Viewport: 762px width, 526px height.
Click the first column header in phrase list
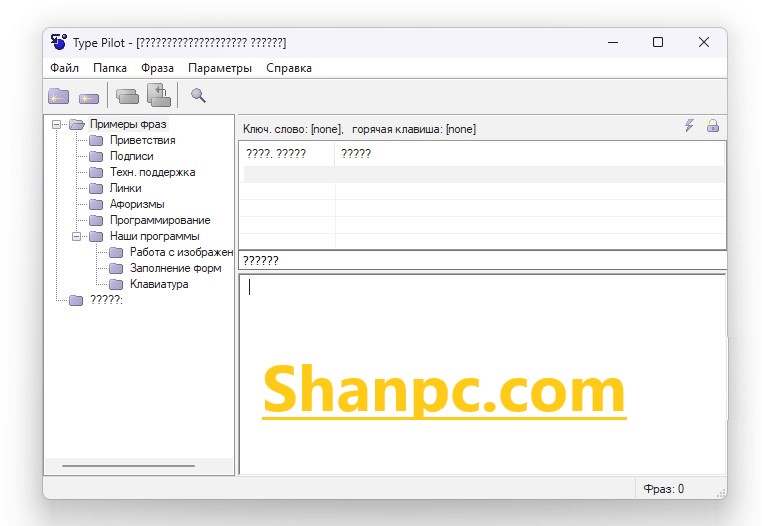pos(286,154)
